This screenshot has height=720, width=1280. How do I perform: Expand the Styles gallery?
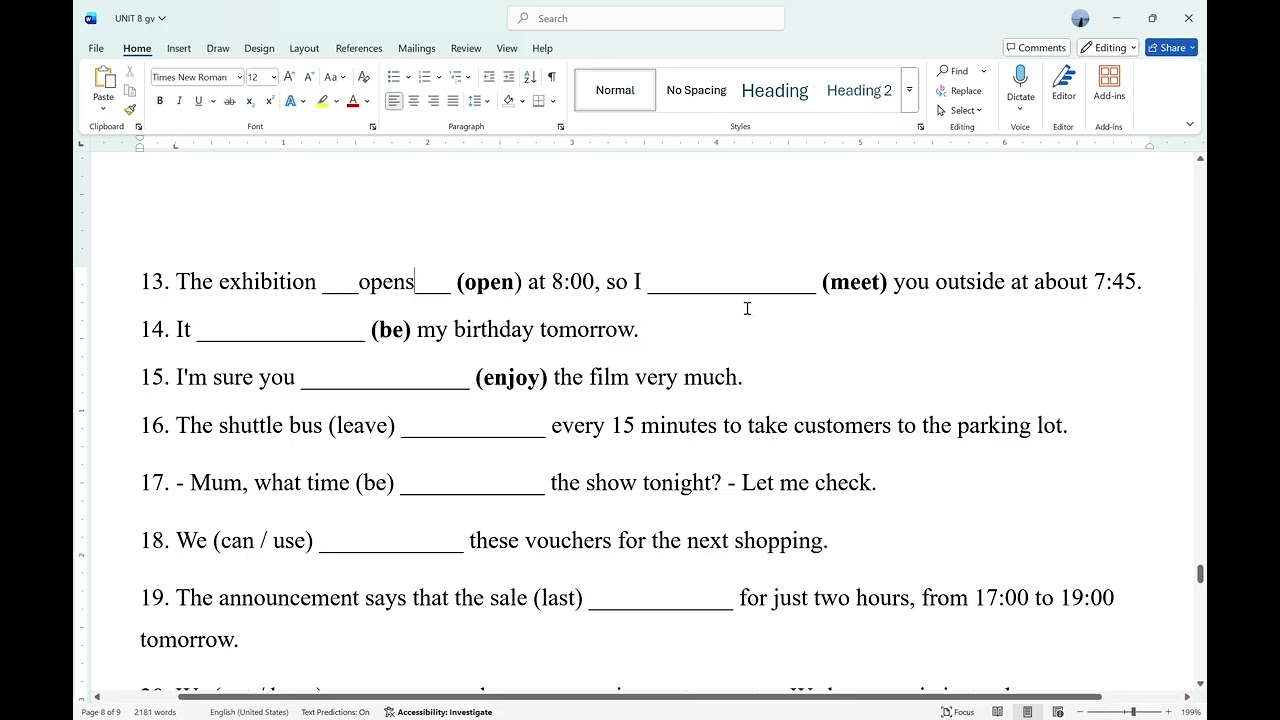(909, 90)
